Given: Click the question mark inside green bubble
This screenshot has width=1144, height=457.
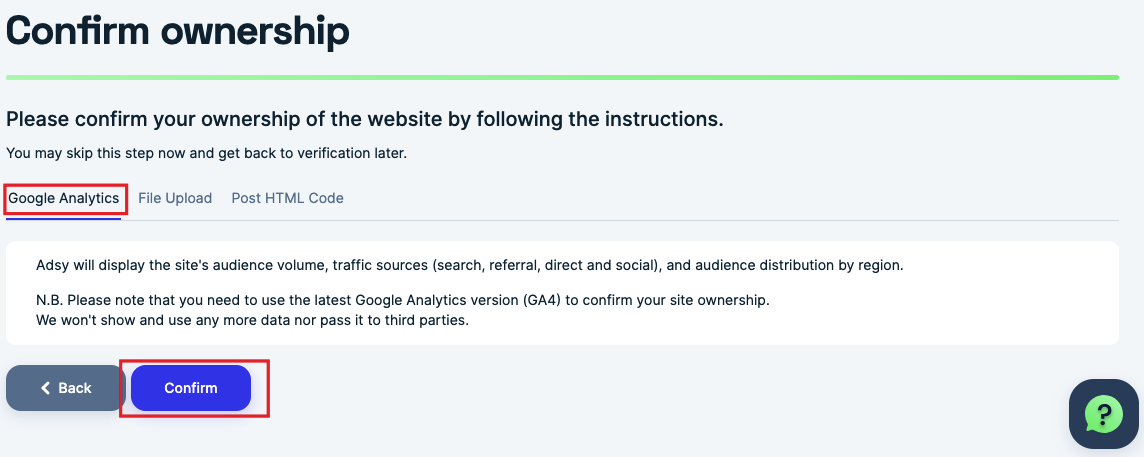Looking at the screenshot, I should (x=1104, y=414).
